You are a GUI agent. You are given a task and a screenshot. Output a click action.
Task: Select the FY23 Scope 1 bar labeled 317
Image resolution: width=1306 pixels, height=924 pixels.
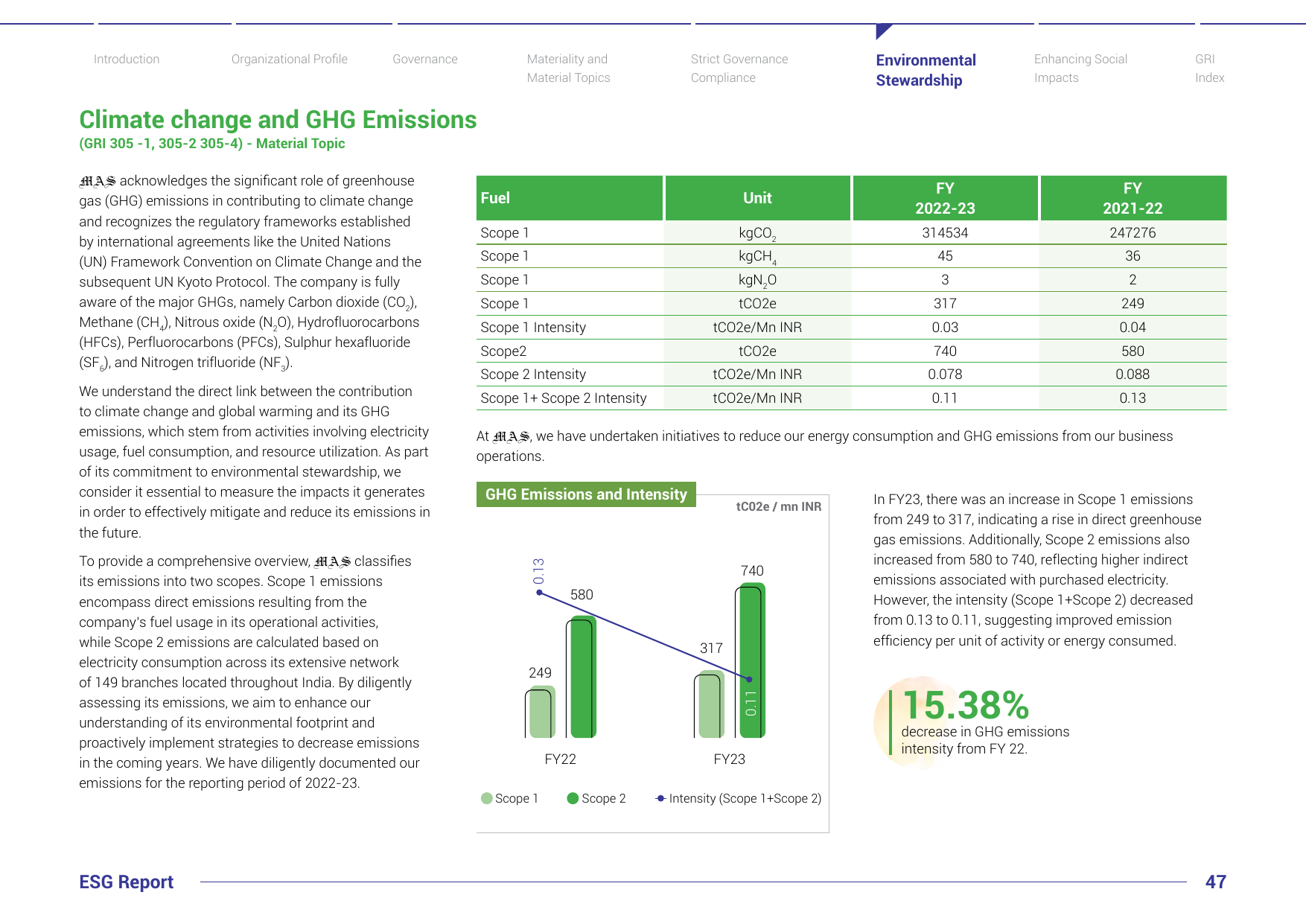tap(710, 704)
